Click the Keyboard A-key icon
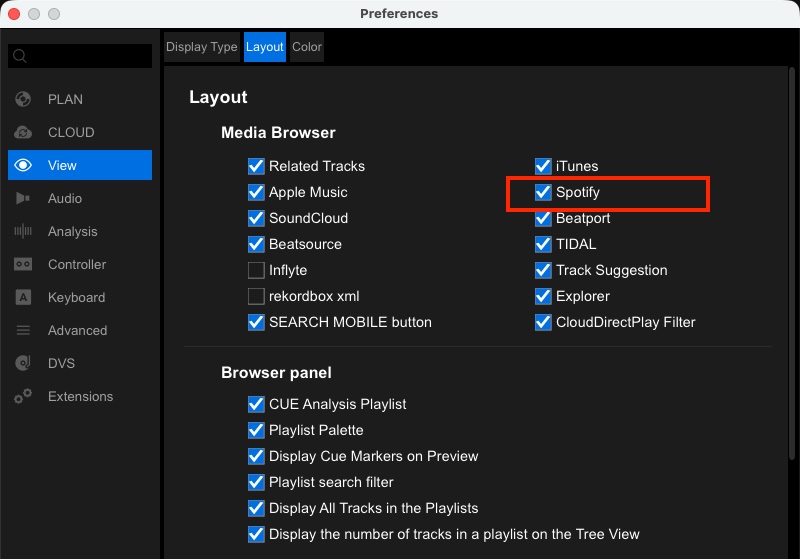Image resolution: width=800 pixels, height=559 pixels. (23, 297)
